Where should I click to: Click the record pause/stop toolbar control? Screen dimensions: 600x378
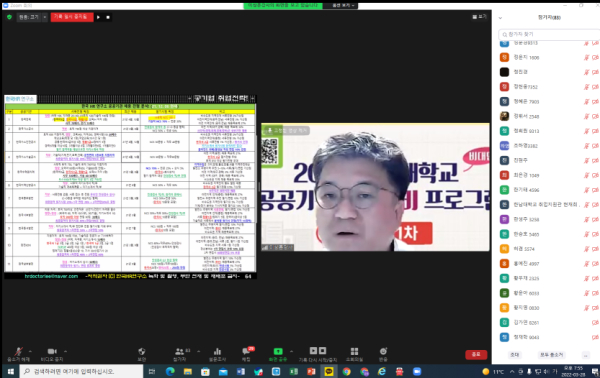click(318, 354)
